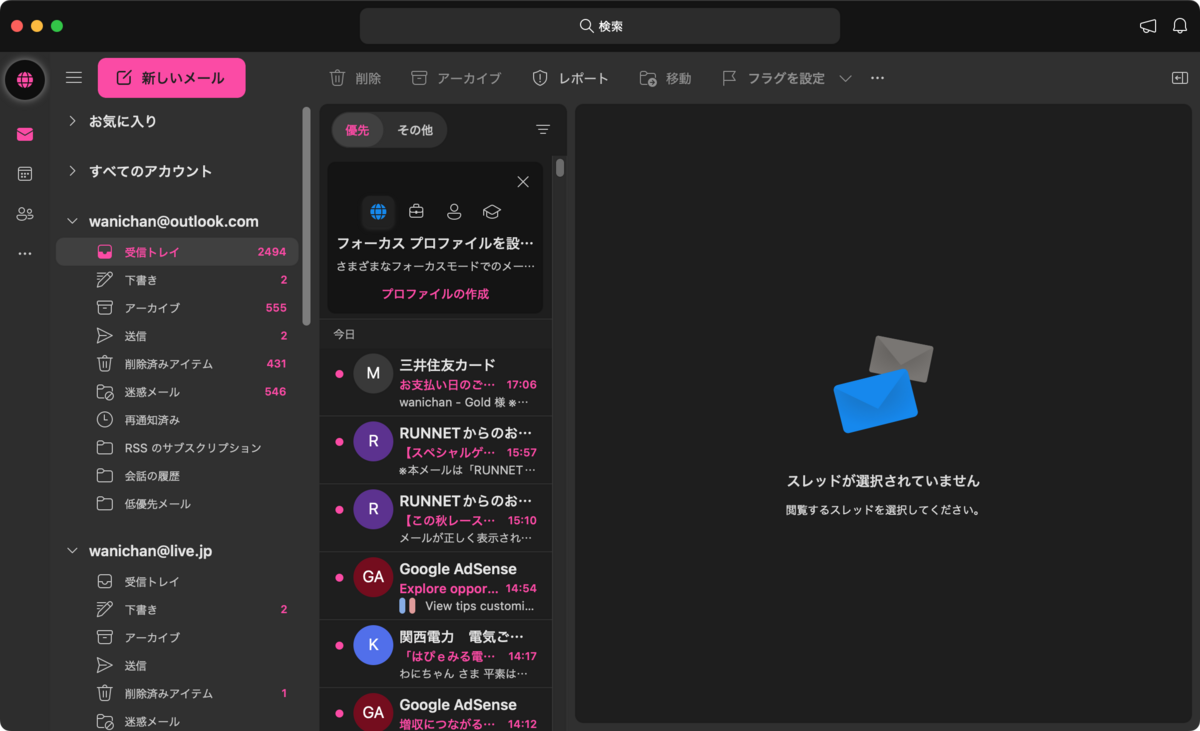This screenshot has height=731, width=1200.
Task: Open 受信トレイ under wanichan@live.jp
Action: (177, 581)
